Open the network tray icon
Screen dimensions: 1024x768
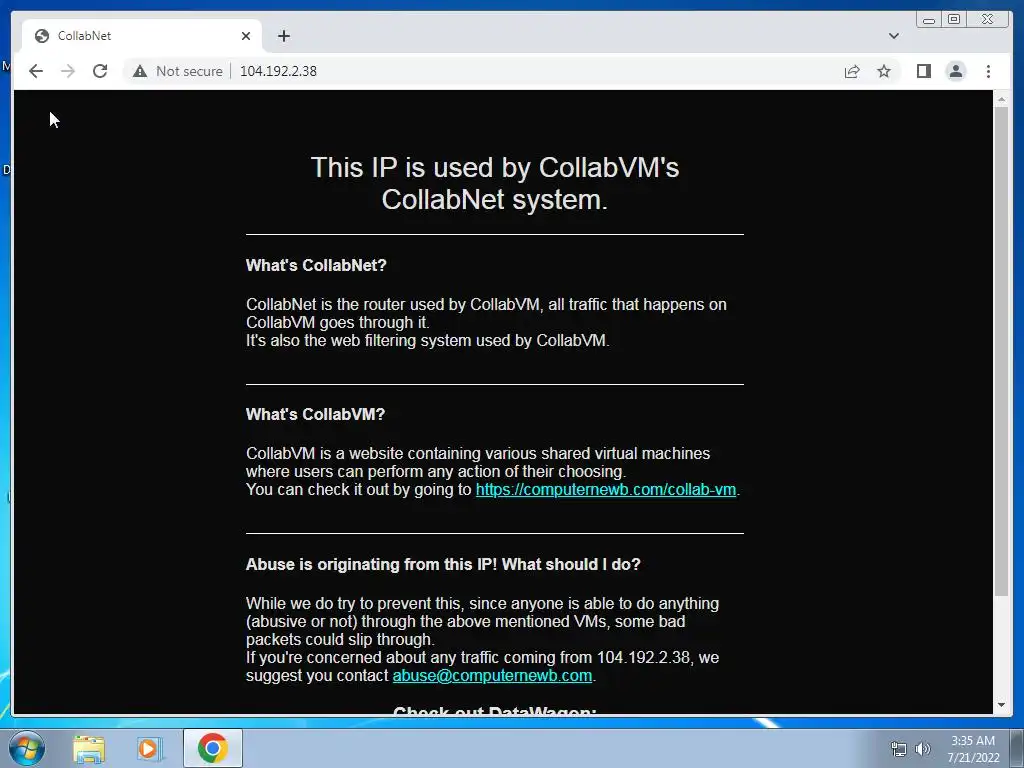point(899,749)
